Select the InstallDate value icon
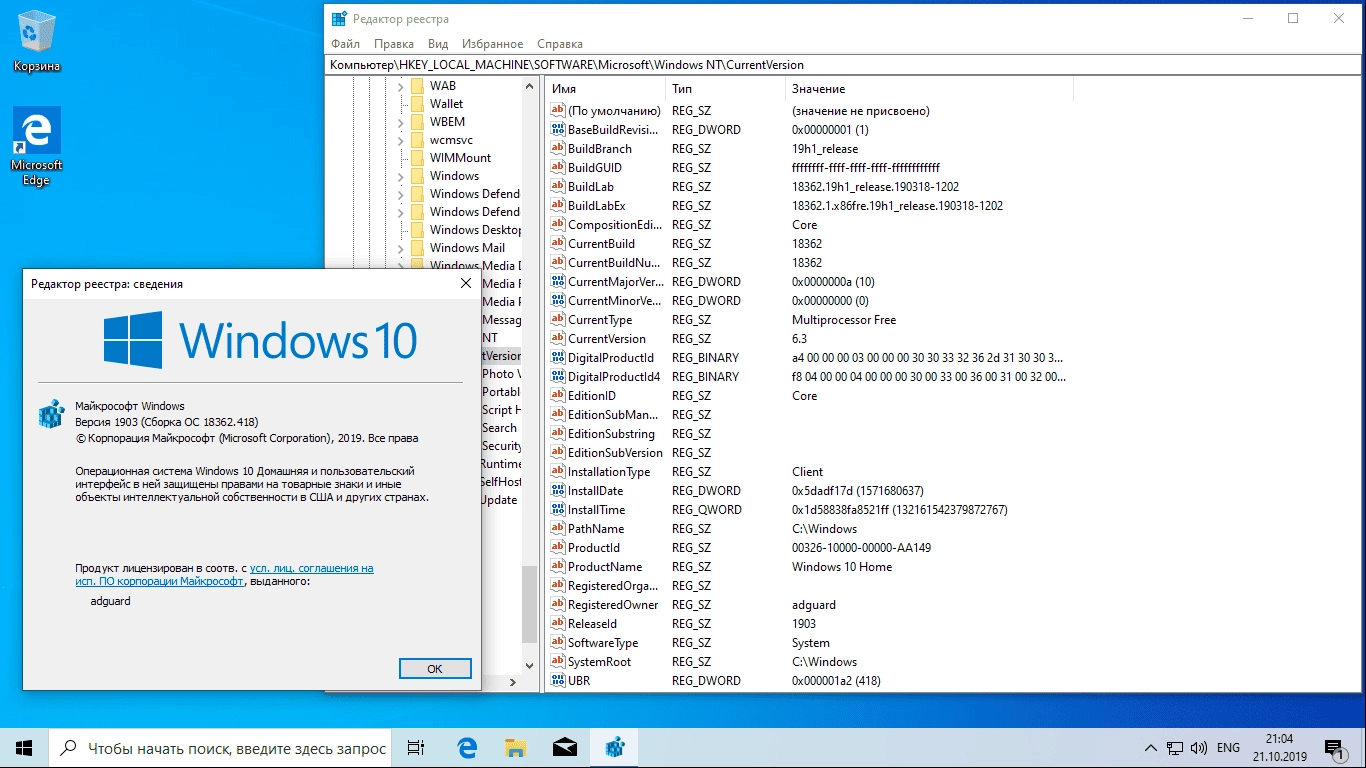1366x768 pixels. [558, 491]
